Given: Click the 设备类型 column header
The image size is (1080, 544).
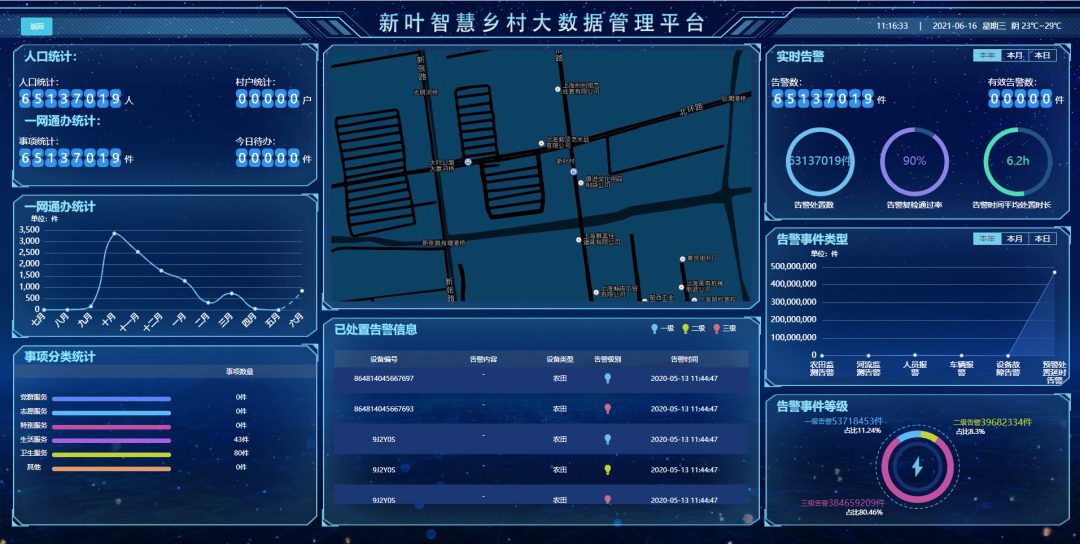Looking at the screenshot, I should pos(560,359).
